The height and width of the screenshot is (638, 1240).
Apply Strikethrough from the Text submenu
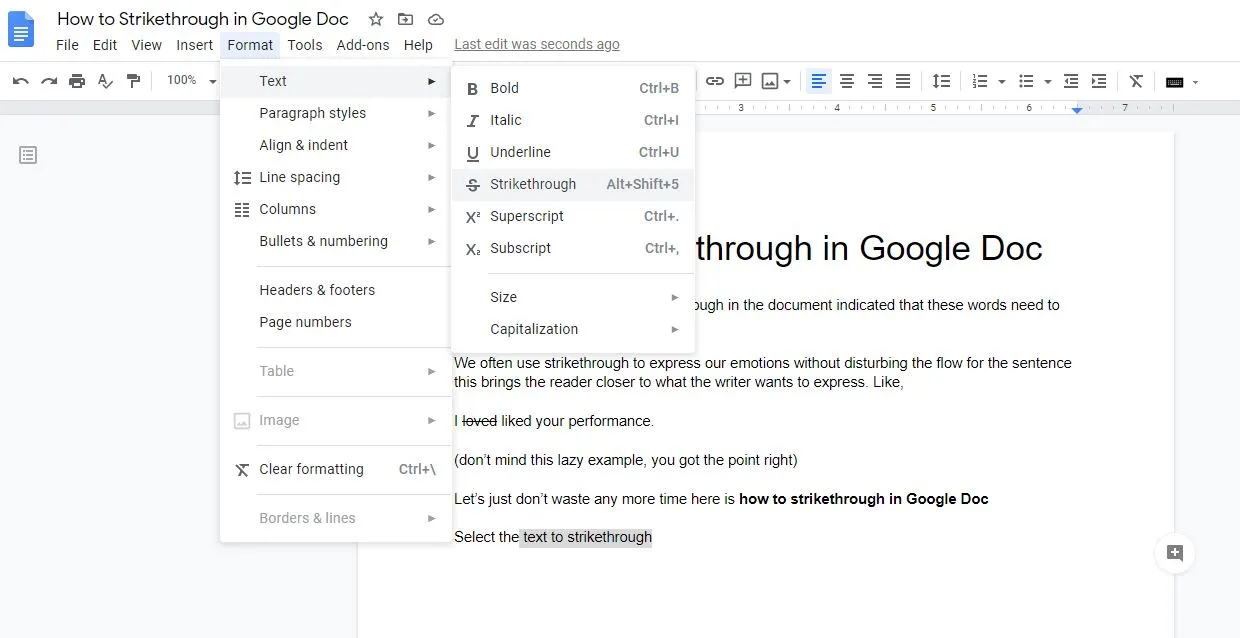pos(573,184)
